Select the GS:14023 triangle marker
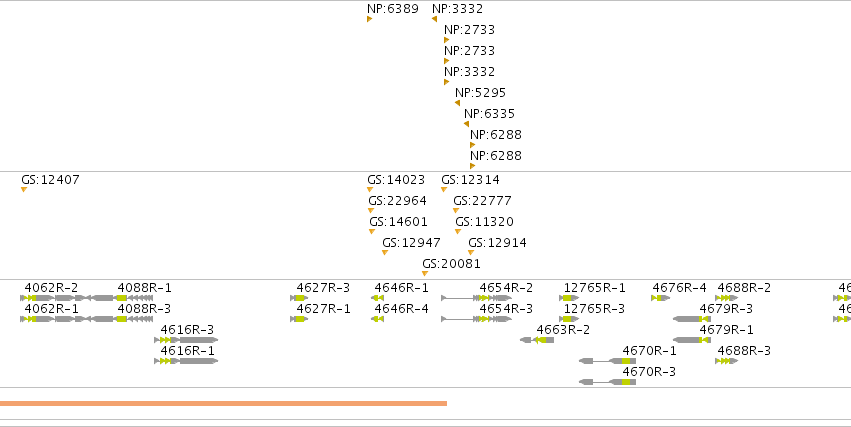851x427 pixels. (x=370, y=189)
